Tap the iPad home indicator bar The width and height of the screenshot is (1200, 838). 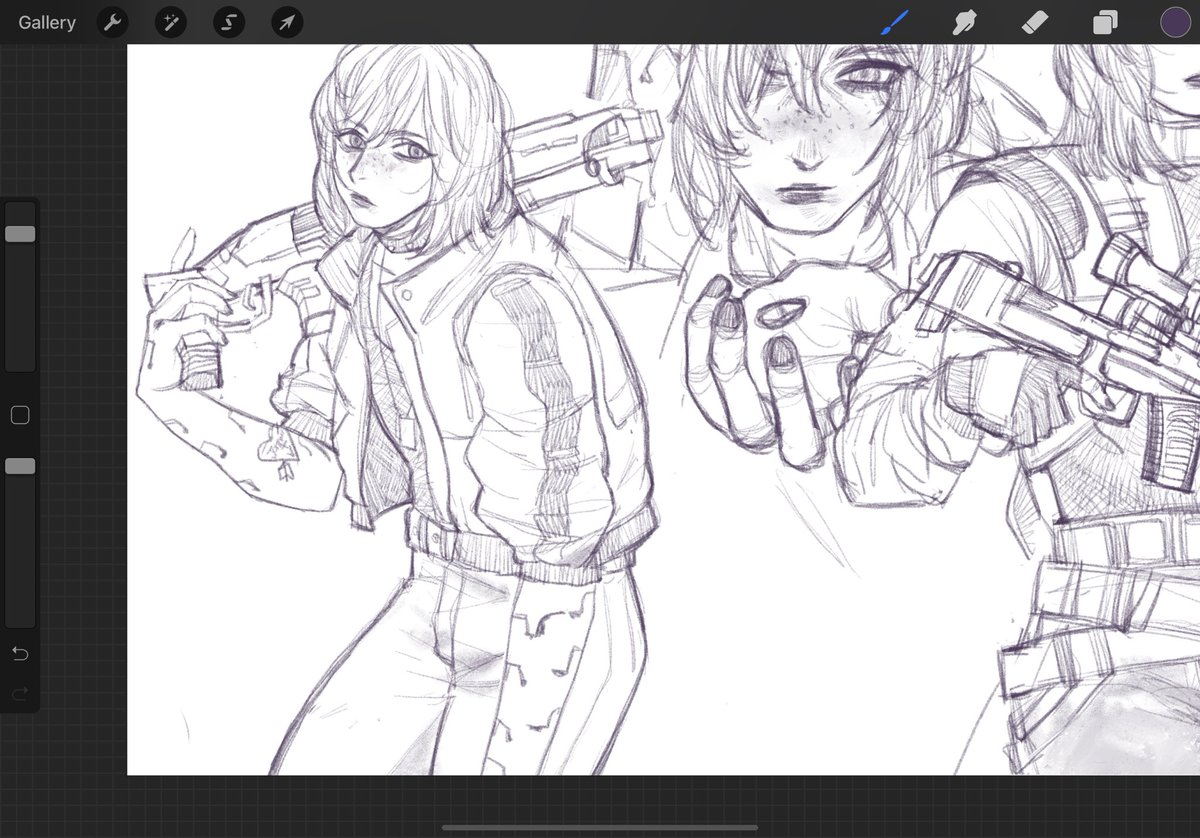(600, 828)
